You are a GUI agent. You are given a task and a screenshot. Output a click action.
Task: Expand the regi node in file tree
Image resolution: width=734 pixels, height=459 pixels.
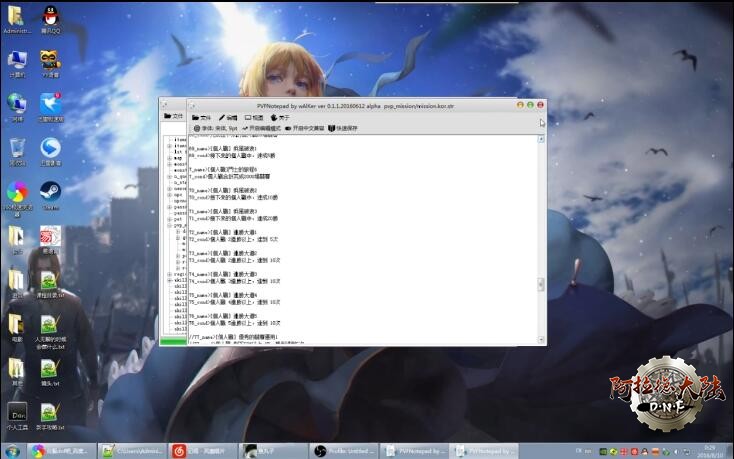(169, 274)
